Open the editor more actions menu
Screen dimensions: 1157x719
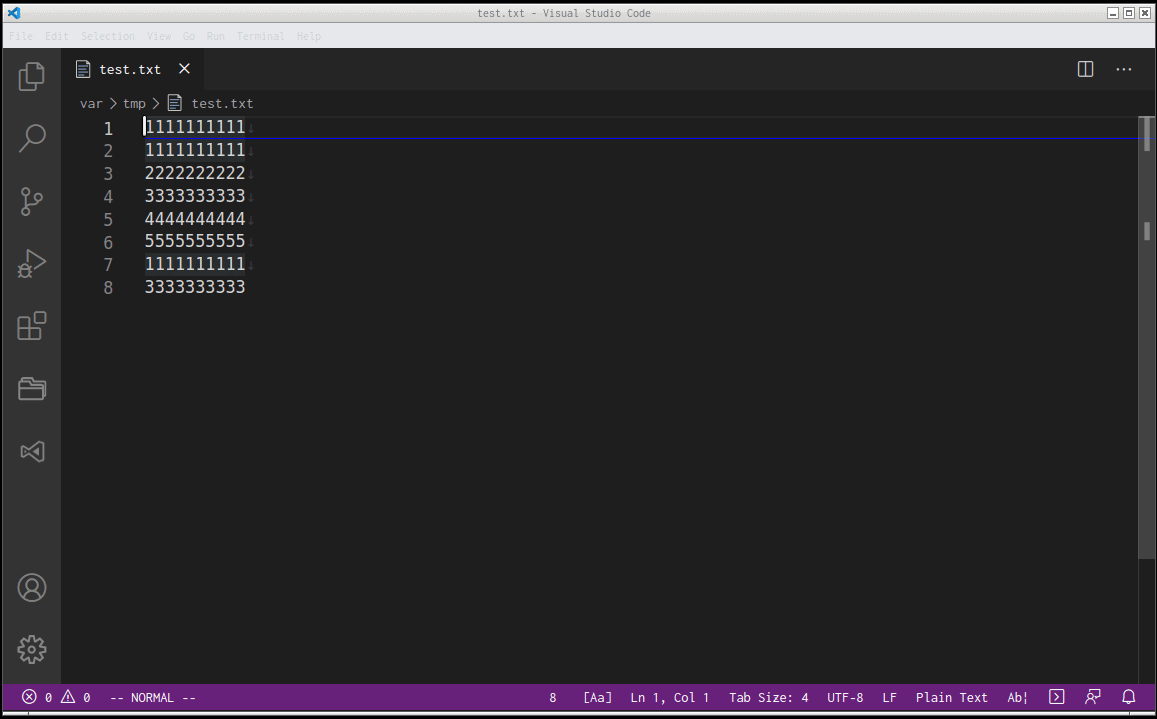click(1123, 69)
